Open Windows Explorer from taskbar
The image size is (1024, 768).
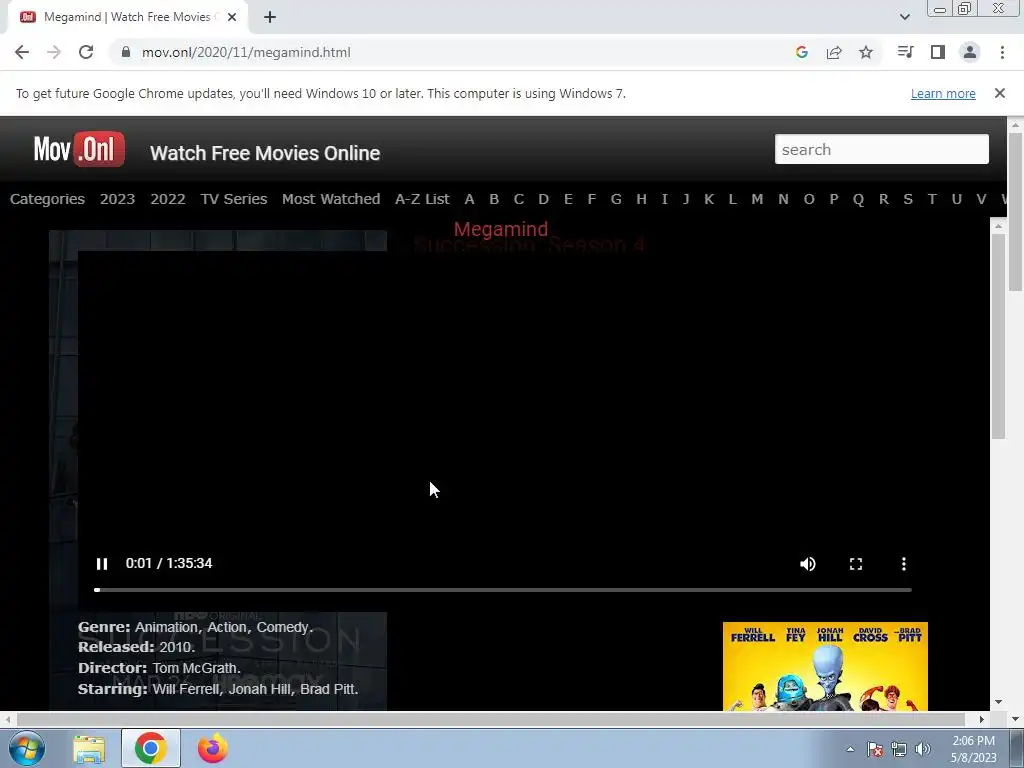(x=89, y=748)
